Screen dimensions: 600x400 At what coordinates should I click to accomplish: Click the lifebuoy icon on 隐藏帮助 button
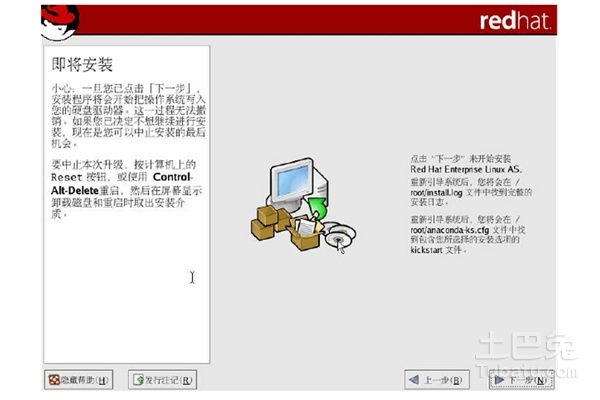click(x=54, y=380)
